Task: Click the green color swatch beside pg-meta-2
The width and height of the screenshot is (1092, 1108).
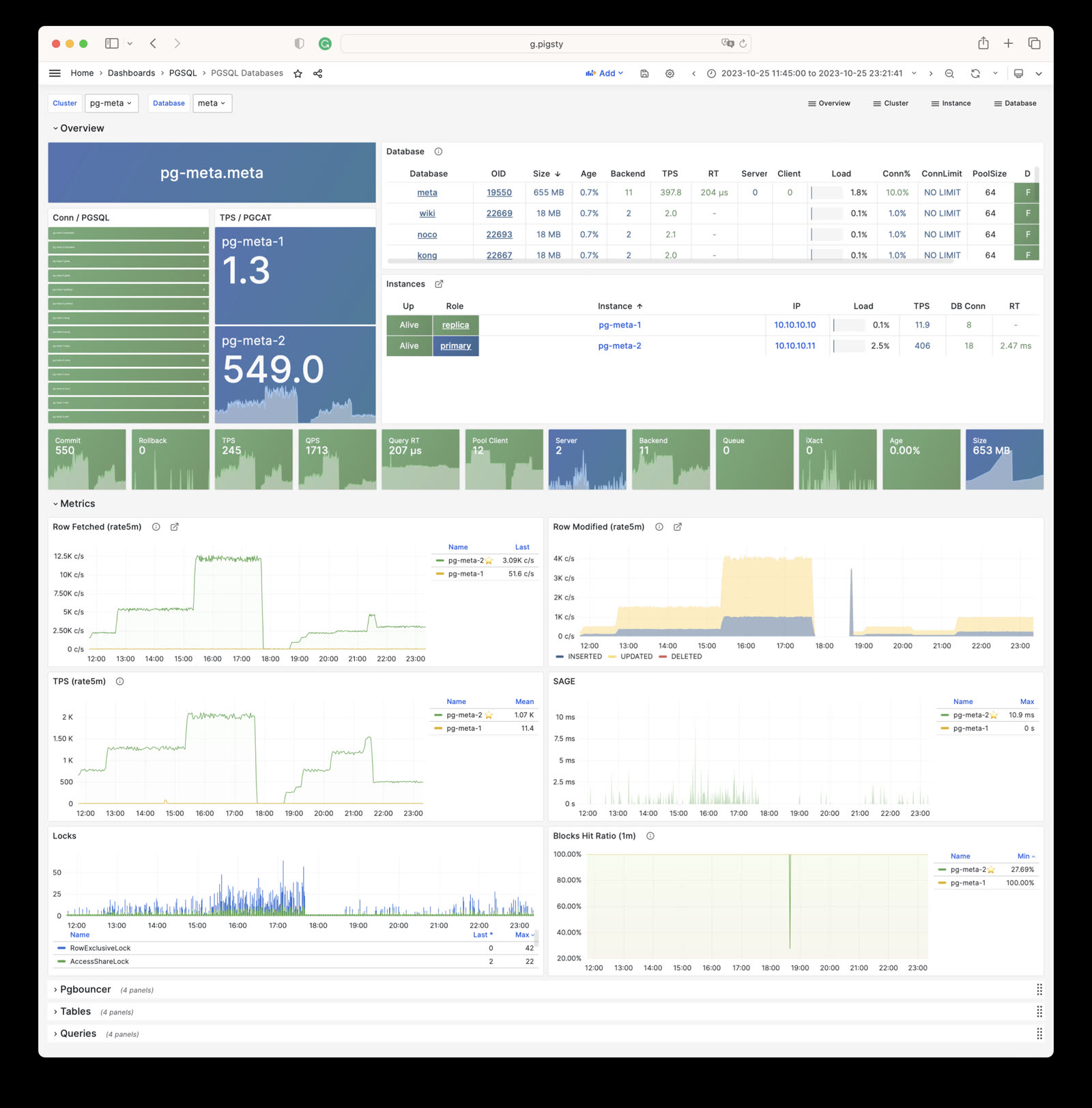Action: click(442, 560)
